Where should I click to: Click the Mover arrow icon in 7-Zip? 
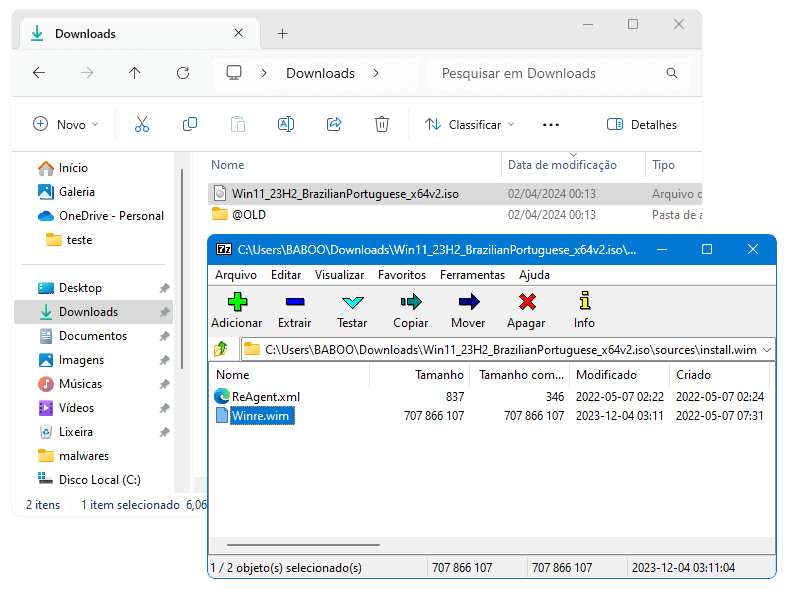pos(468,302)
